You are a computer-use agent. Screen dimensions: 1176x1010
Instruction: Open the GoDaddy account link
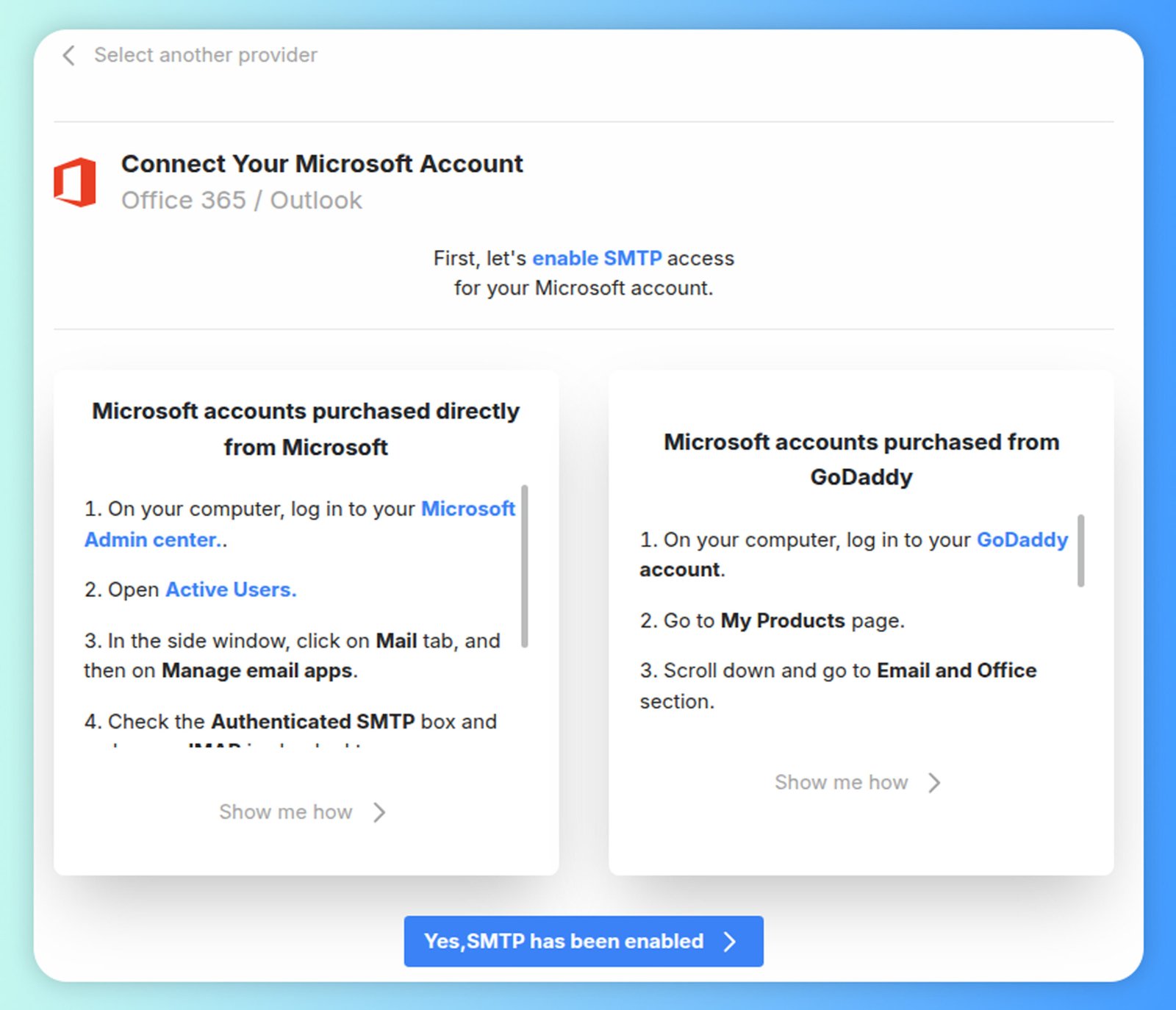[x=1022, y=539]
